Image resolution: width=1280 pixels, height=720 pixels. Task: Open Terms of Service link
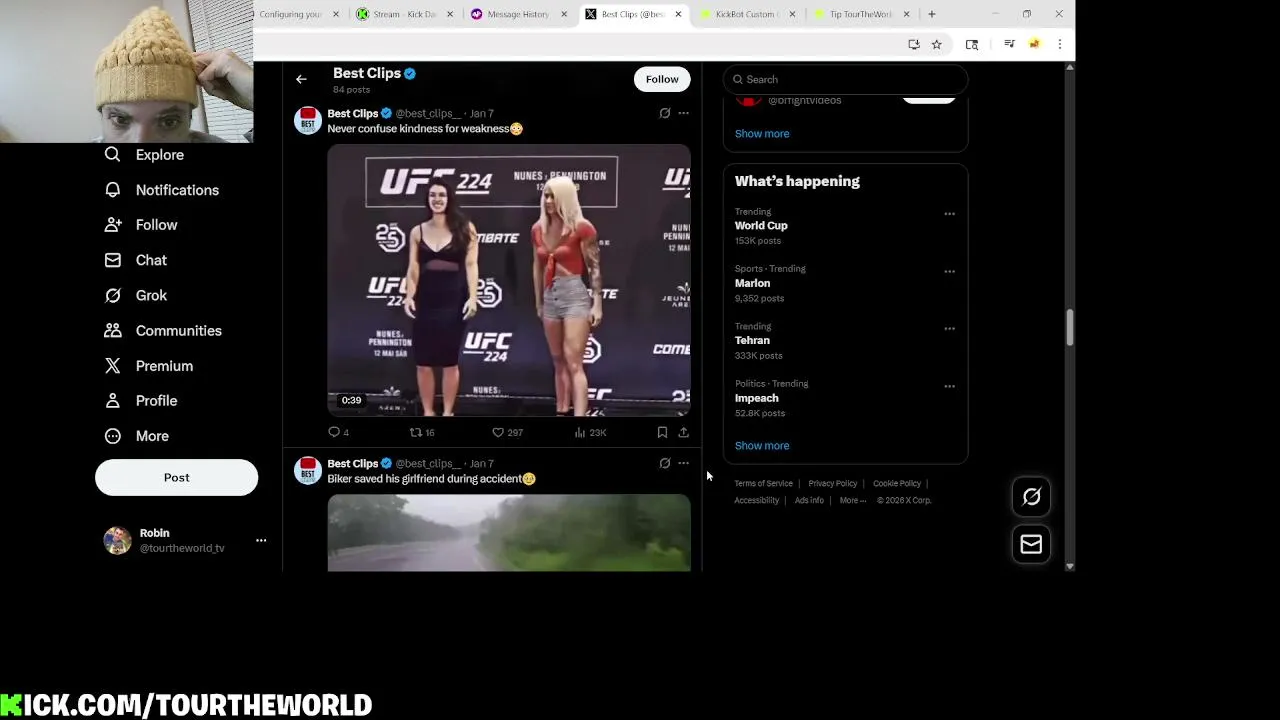[764, 484]
